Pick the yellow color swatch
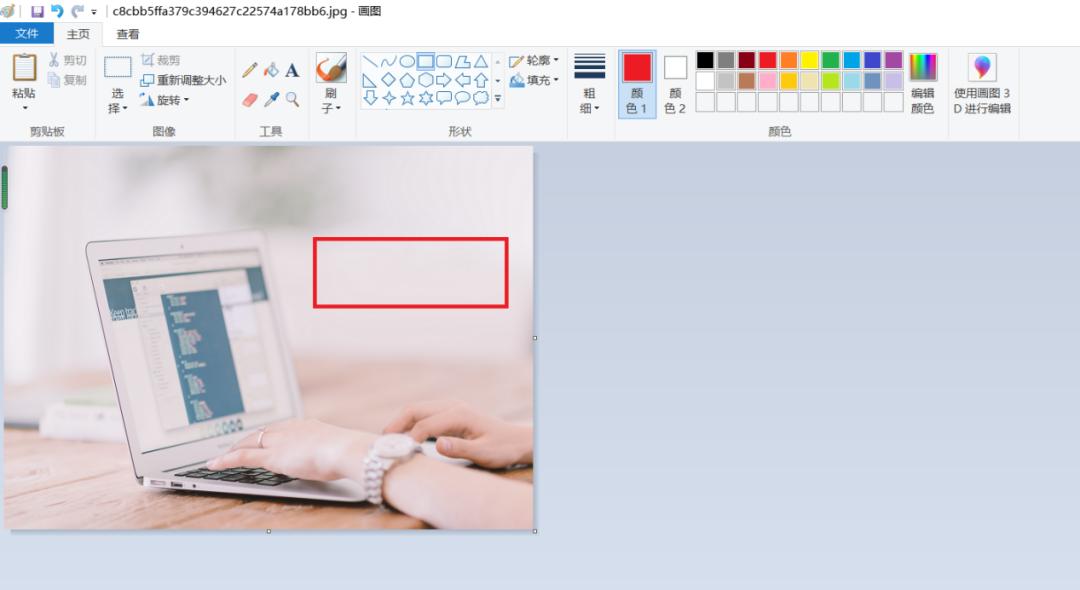The width and height of the screenshot is (1080, 590). (x=809, y=60)
